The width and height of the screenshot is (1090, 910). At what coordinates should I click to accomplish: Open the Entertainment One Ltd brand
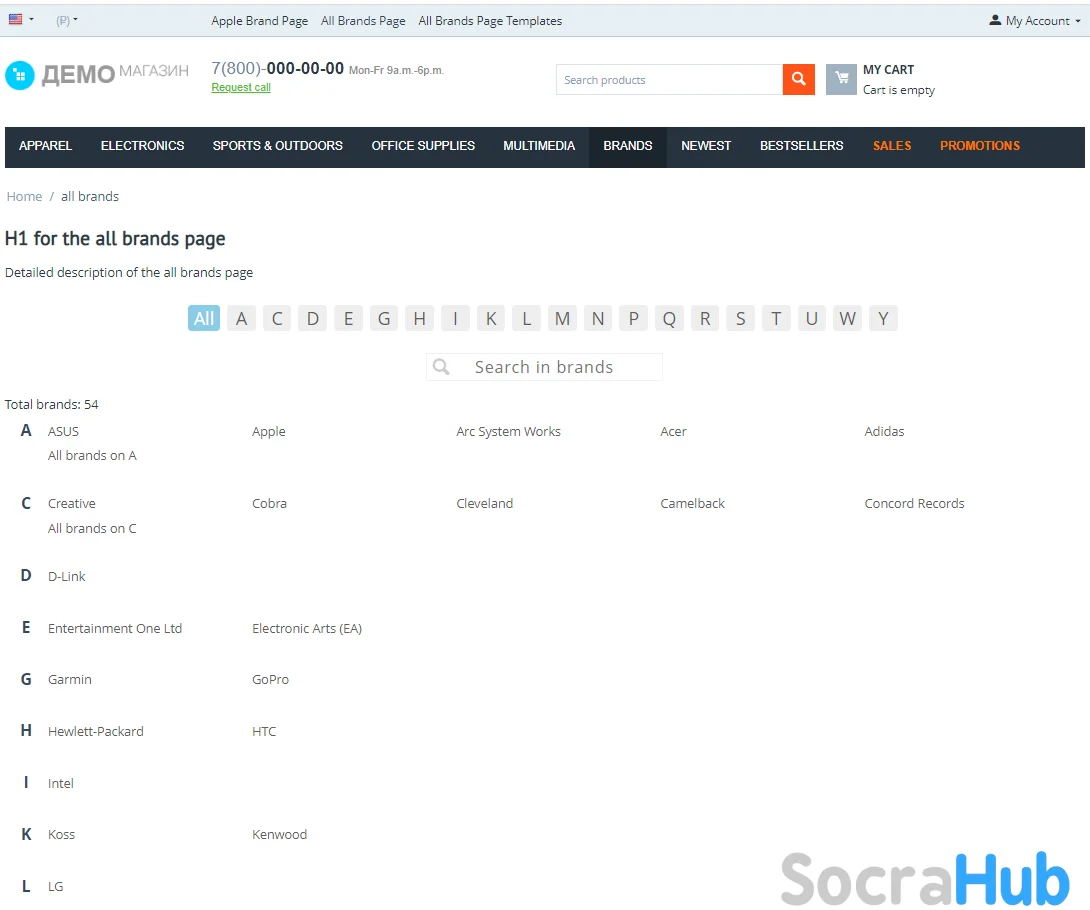[115, 628]
